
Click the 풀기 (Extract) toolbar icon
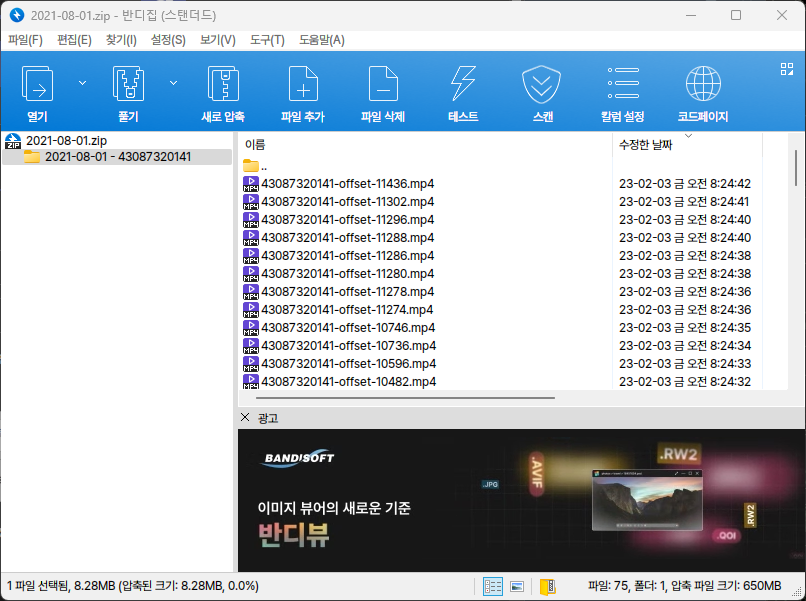point(127,84)
